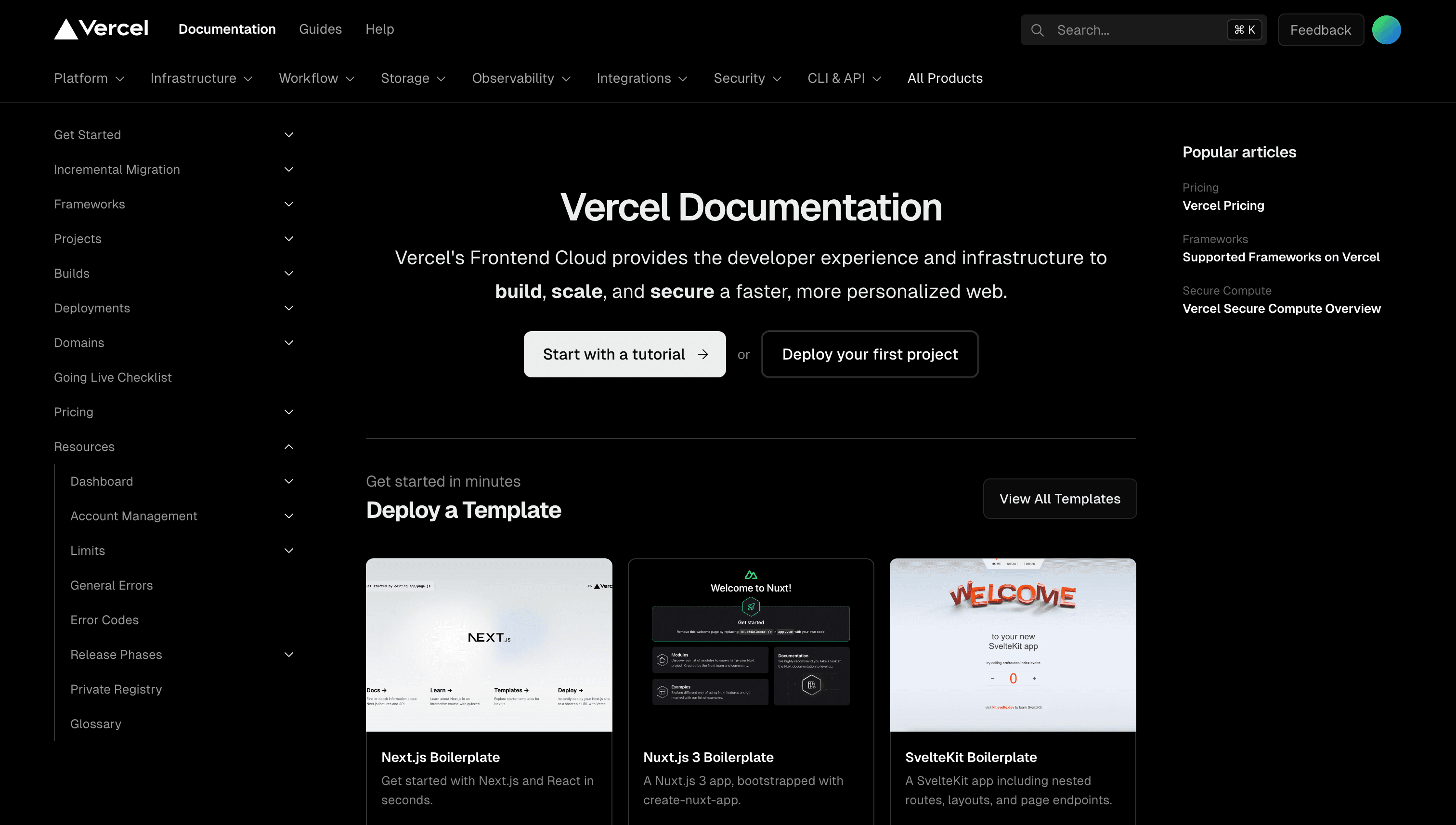Viewport: 1456px width, 825px height.
Task: Open the Observability dropdown menu
Action: [521, 78]
